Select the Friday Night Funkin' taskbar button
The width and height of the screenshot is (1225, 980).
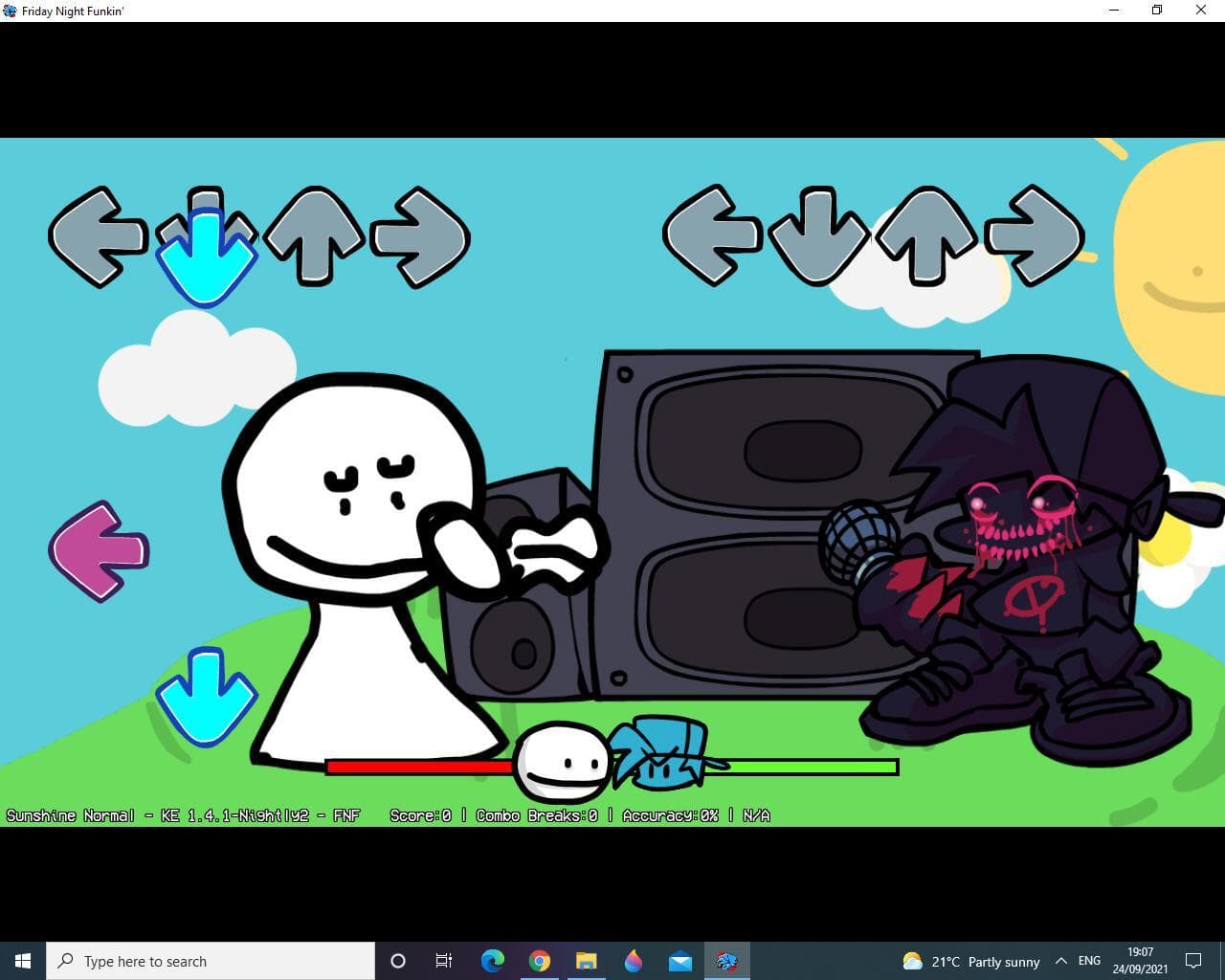[727, 961]
